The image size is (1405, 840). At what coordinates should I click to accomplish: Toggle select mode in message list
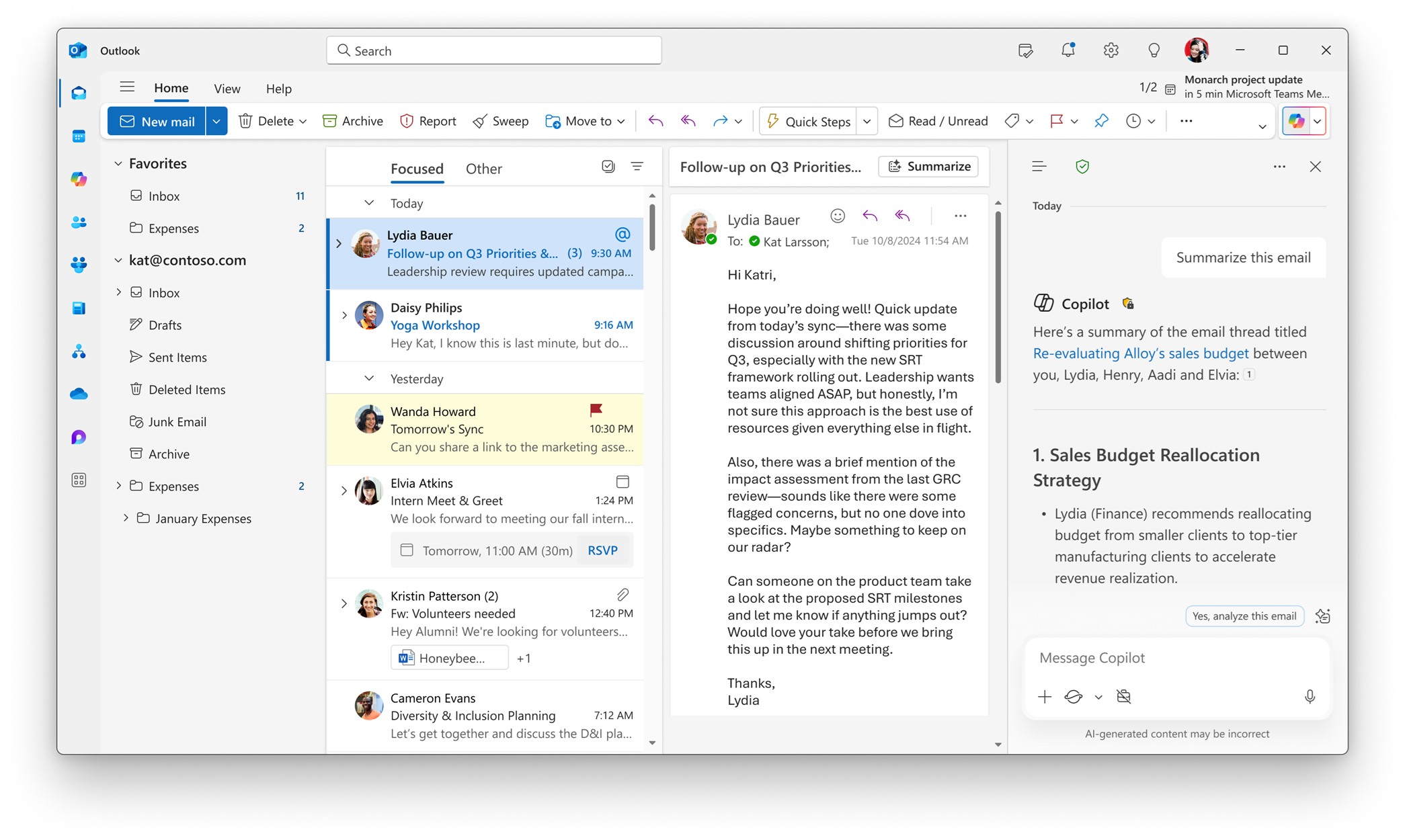[608, 167]
